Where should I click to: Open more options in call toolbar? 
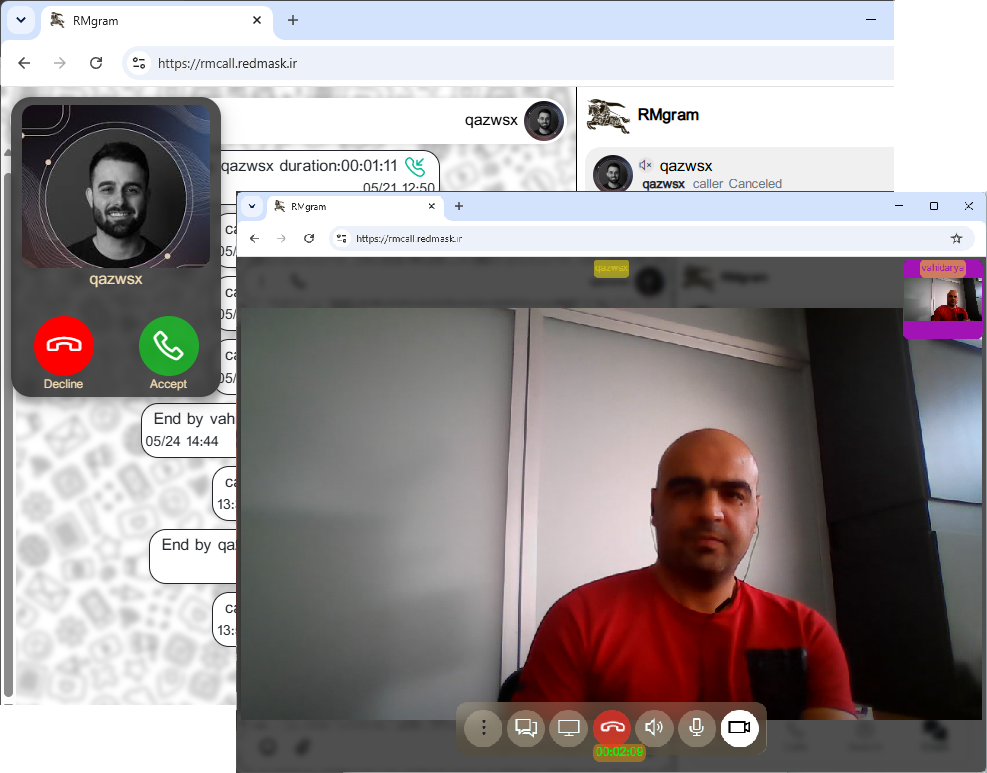tap(483, 728)
